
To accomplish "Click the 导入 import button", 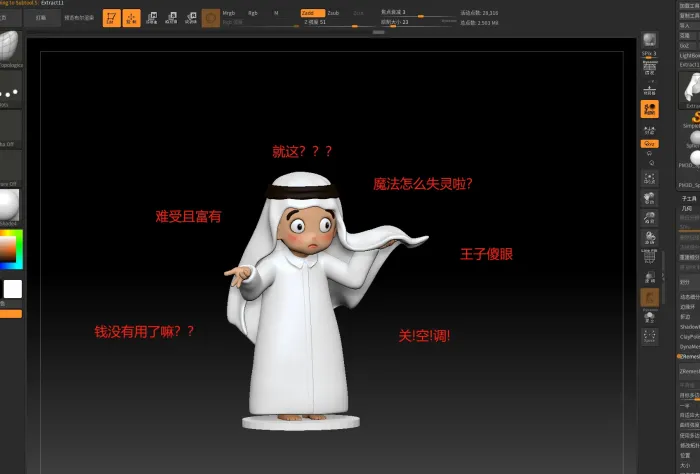I will (689, 25).
